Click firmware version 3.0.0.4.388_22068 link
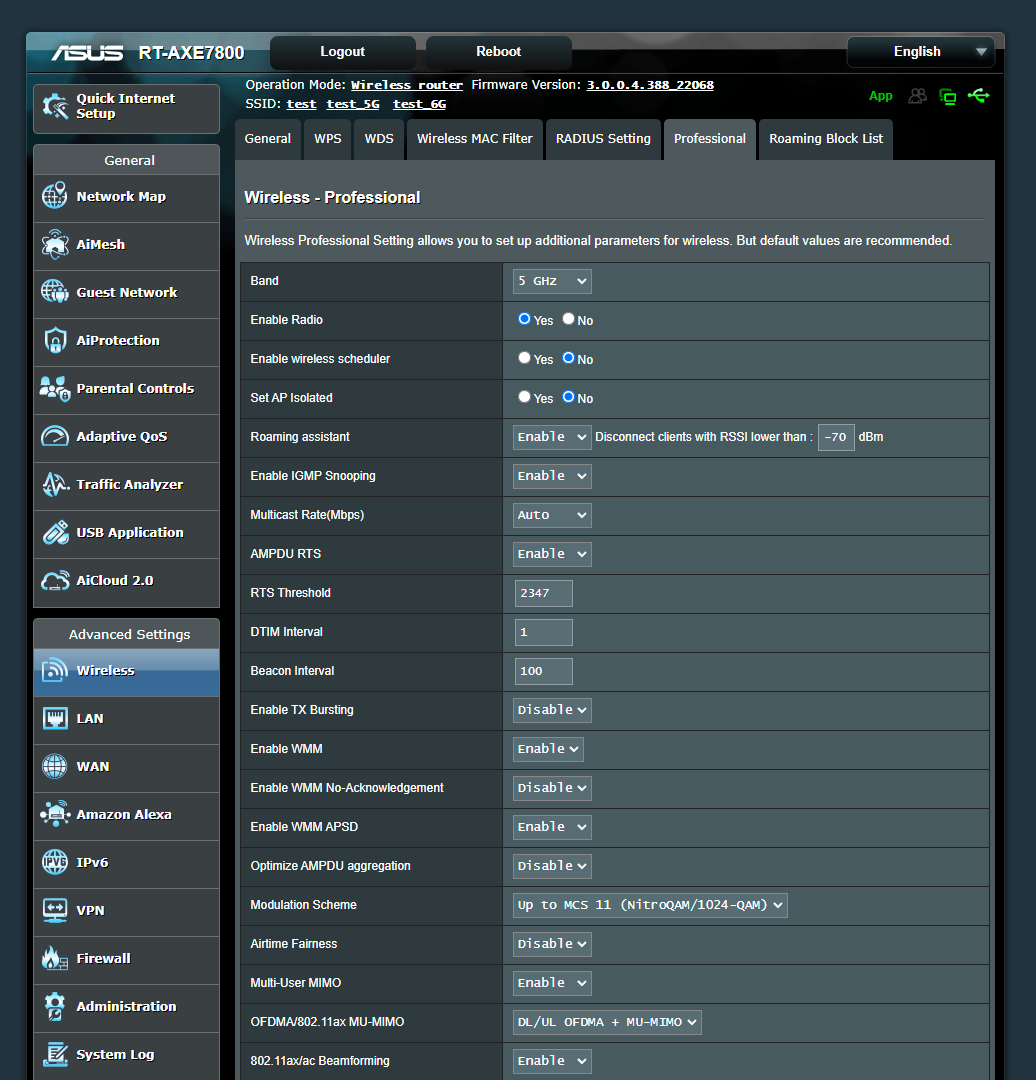 [x=650, y=85]
